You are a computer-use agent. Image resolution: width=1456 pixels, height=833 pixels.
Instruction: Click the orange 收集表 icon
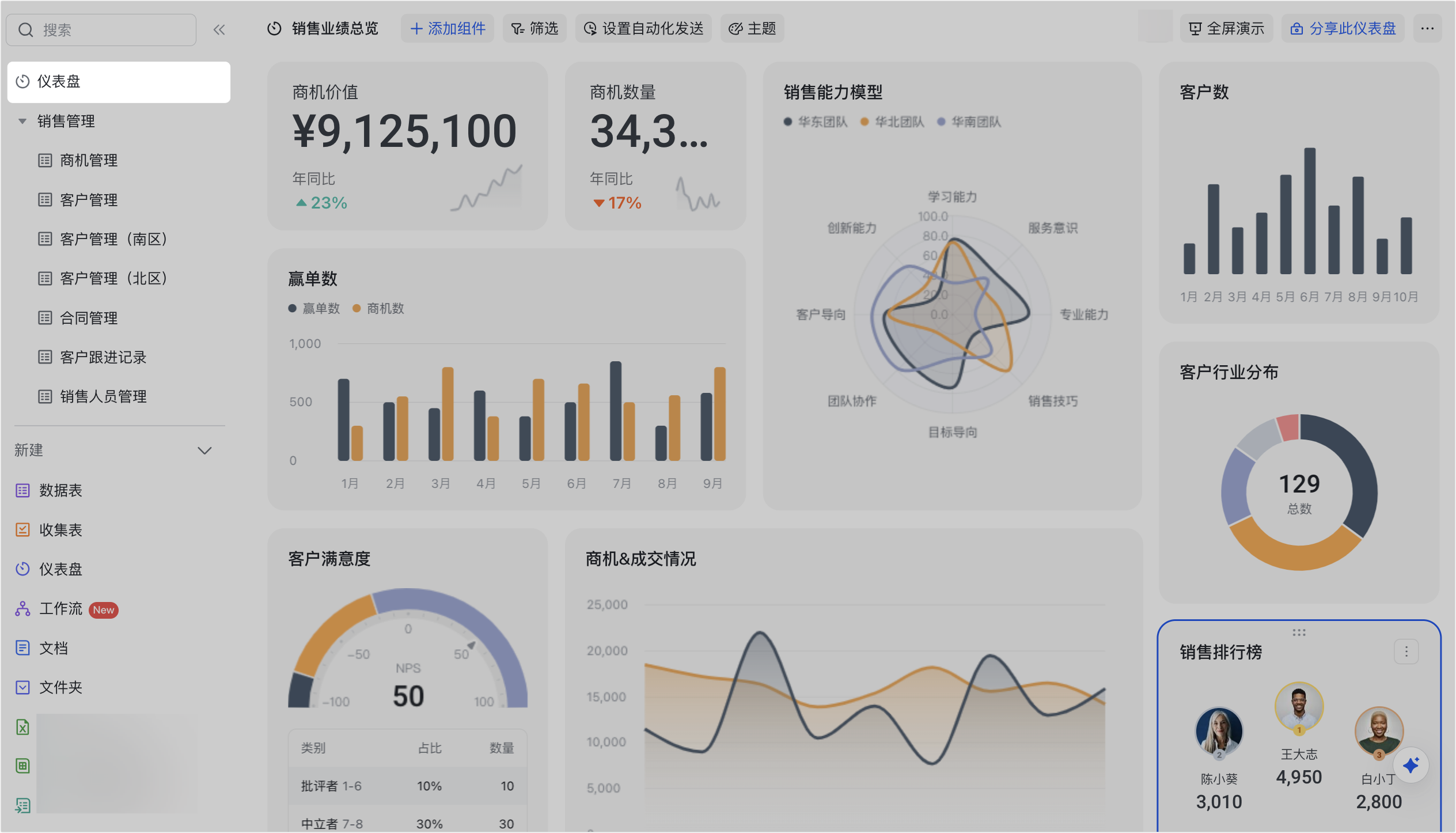(22, 529)
